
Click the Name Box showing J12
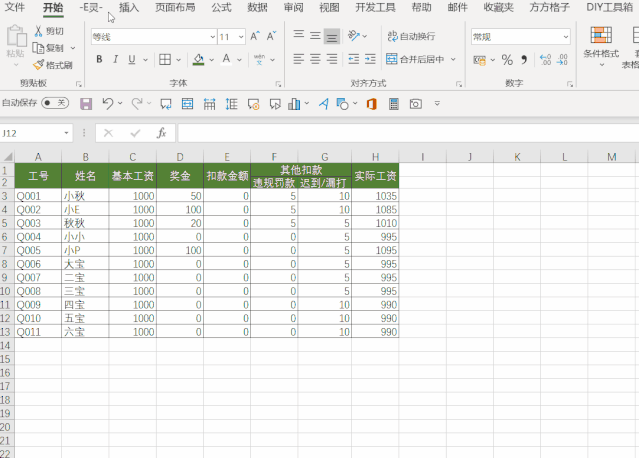31,133
